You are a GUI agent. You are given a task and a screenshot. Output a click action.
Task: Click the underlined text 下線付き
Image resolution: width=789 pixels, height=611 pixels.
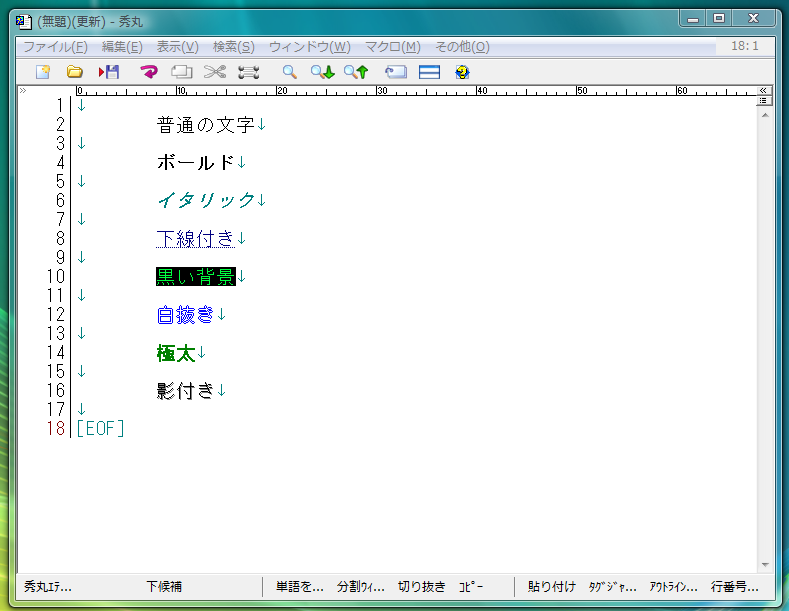point(196,239)
